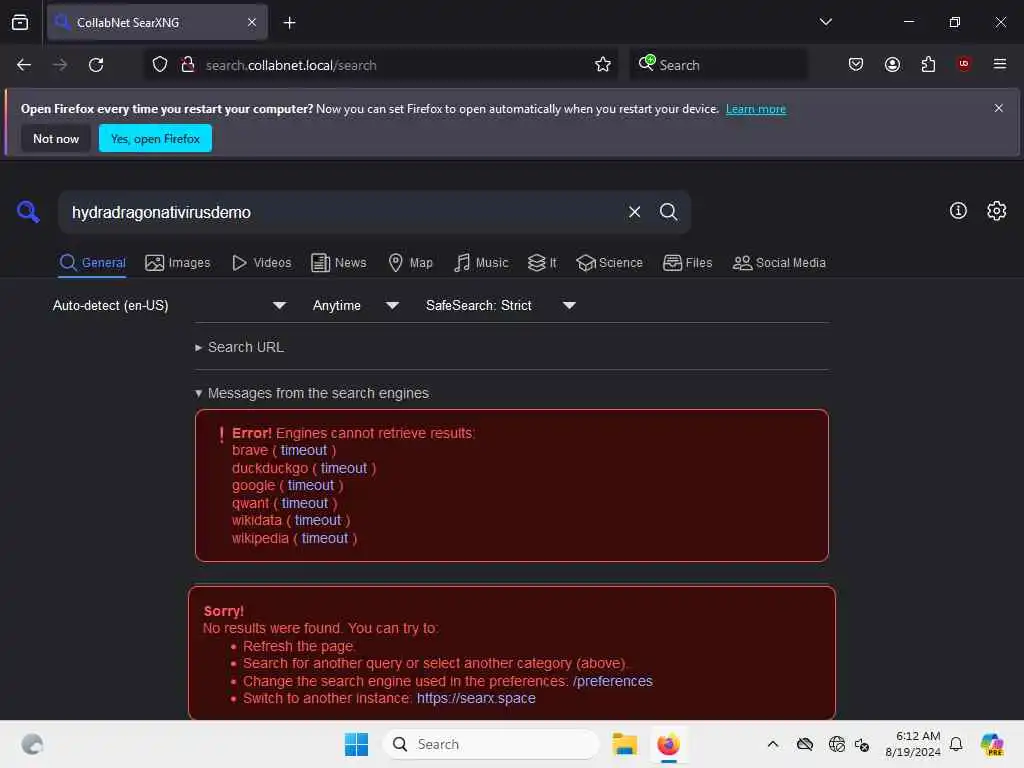Click the Firefox toolbar Search box
Image resolution: width=1024 pixels, height=768 pixels.
tap(718, 65)
